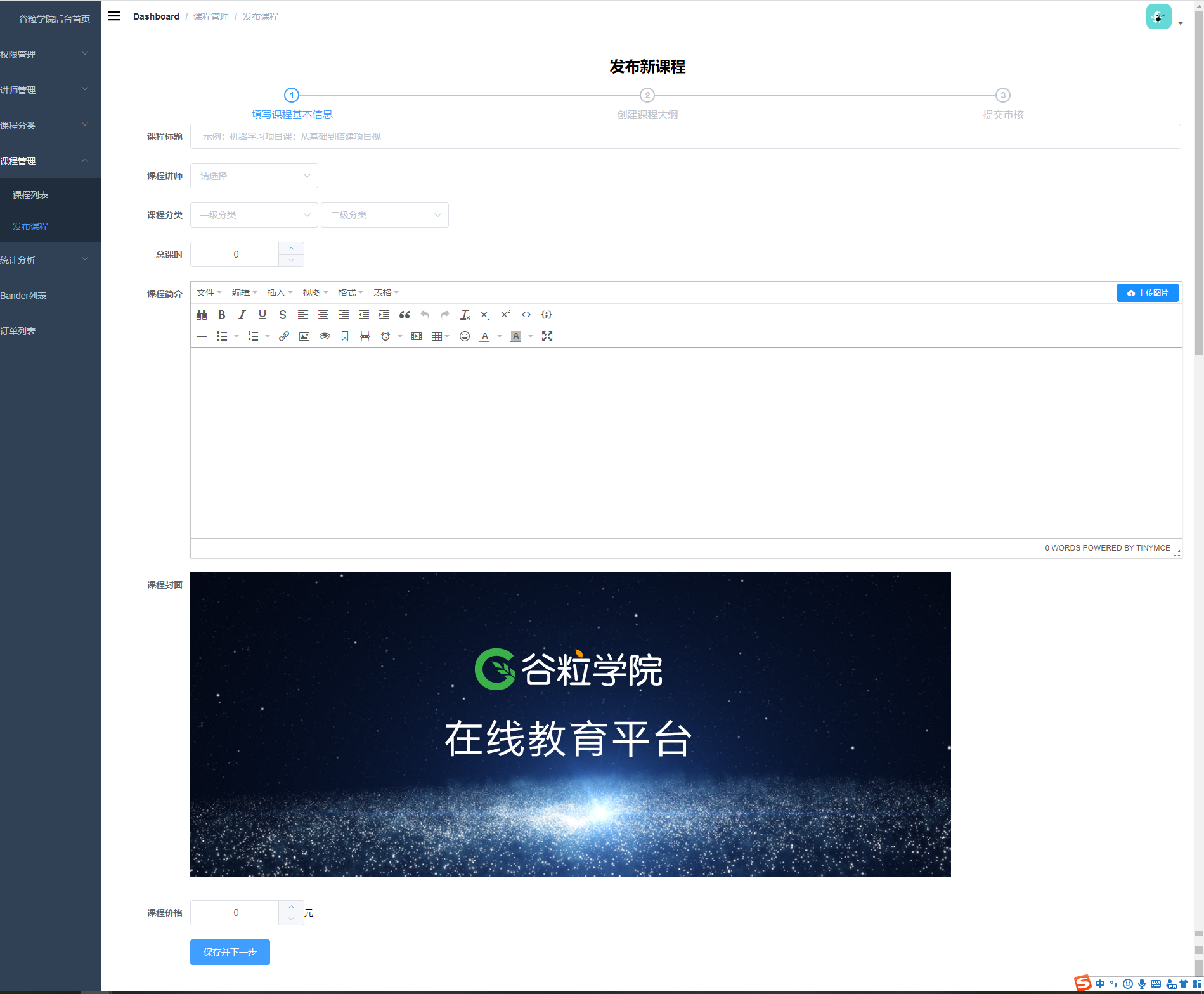This screenshot has height=994, width=1204.
Task: Open the 格式 menu in the editor
Action: pyautogui.click(x=349, y=292)
